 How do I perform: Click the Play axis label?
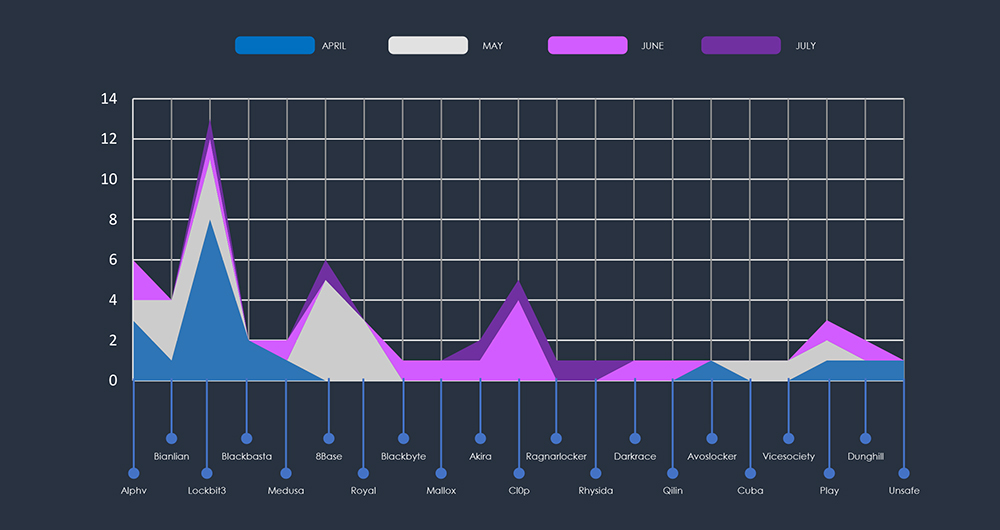tap(829, 491)
